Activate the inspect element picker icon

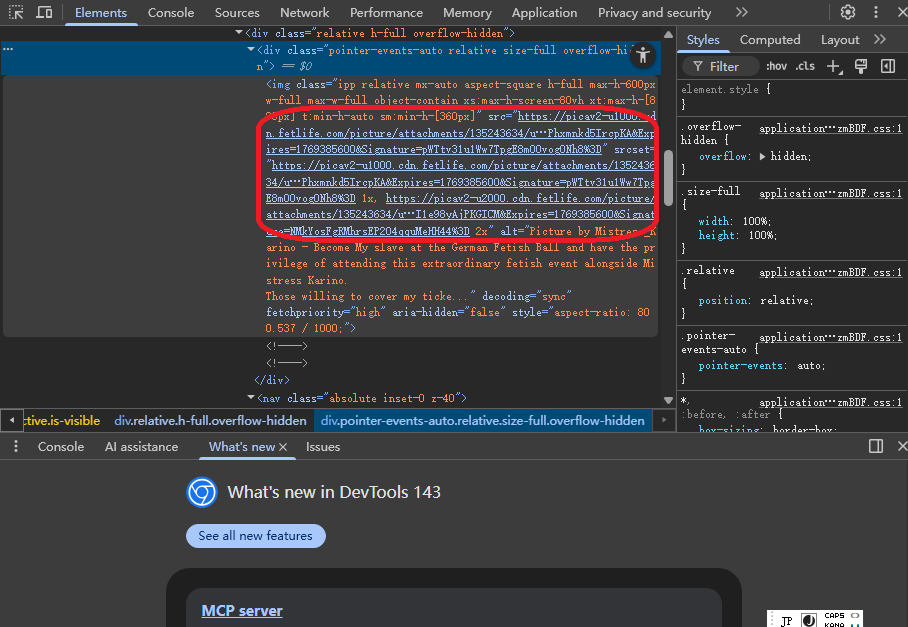16,13
